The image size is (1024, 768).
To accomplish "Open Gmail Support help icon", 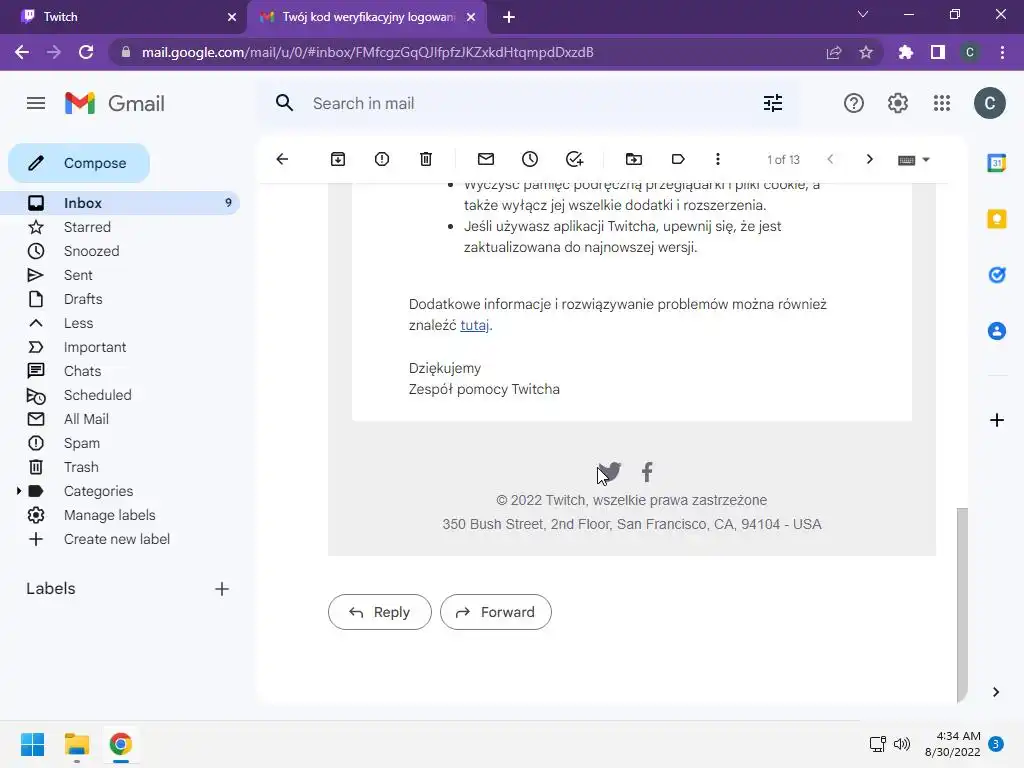I will tap(854, 103).
